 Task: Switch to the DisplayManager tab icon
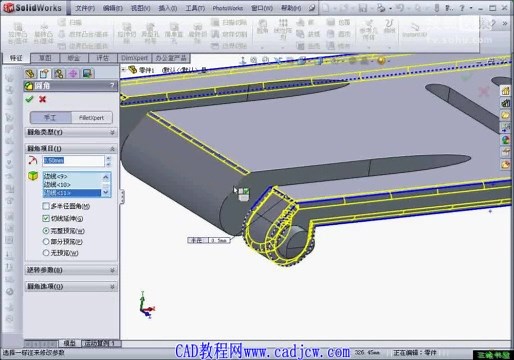coord(87,73)
